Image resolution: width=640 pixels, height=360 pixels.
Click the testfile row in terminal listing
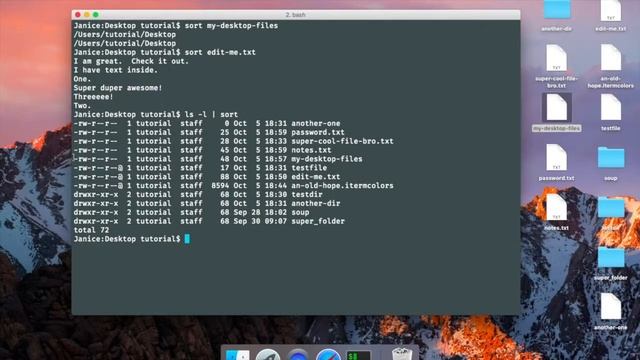tap(200, 168)
